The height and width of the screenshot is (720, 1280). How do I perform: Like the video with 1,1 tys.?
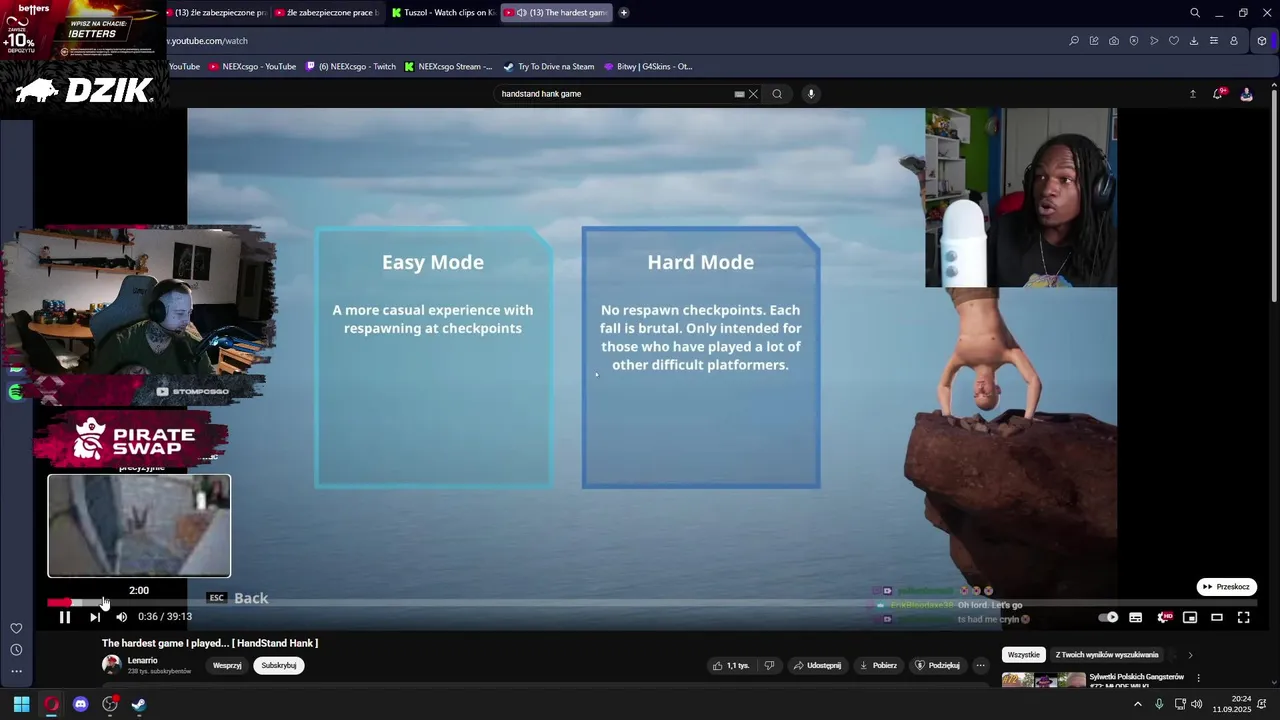click(x=731, y=665)
